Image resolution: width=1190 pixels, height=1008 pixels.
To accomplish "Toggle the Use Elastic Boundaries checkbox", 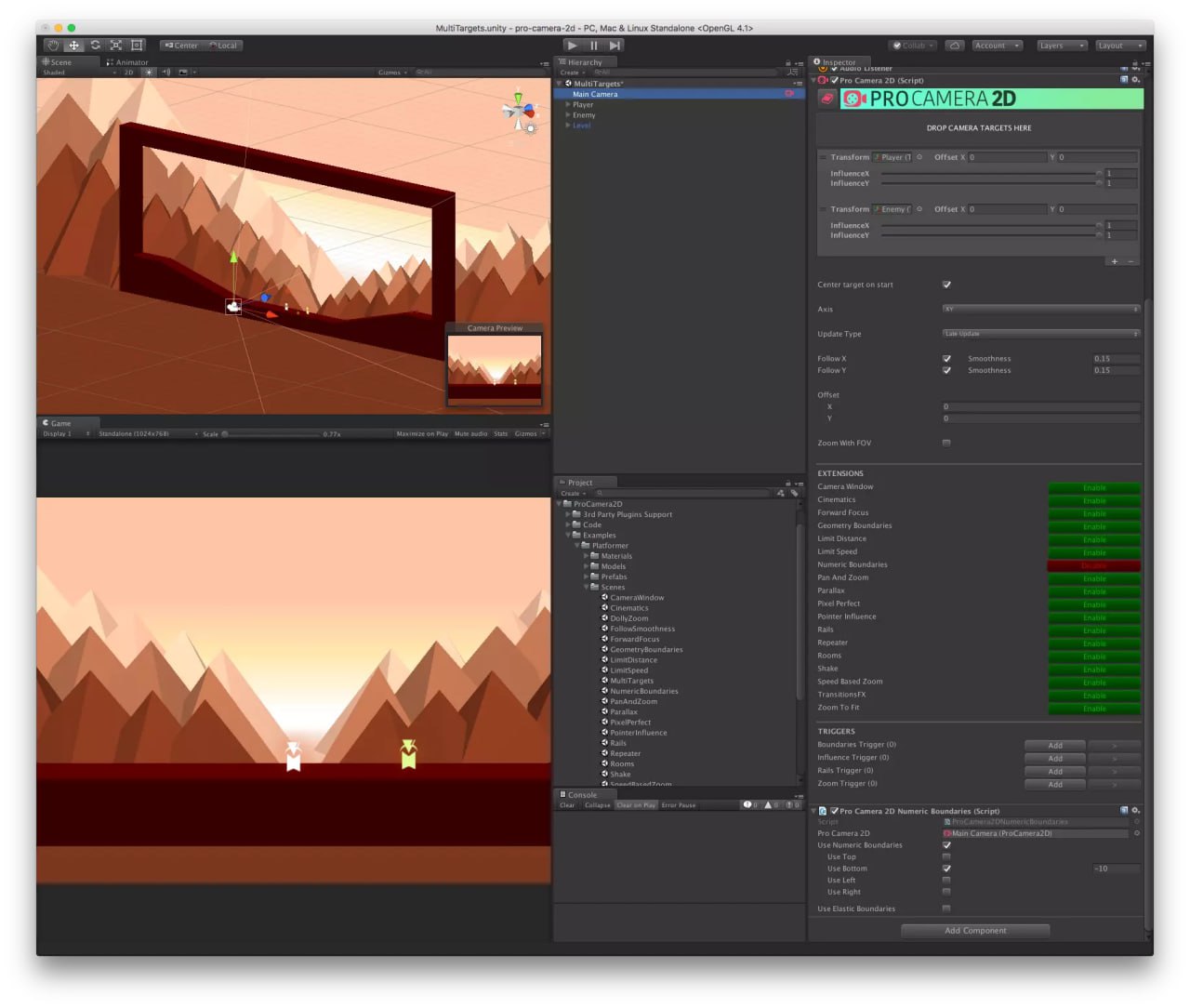I will coord(946,909).
